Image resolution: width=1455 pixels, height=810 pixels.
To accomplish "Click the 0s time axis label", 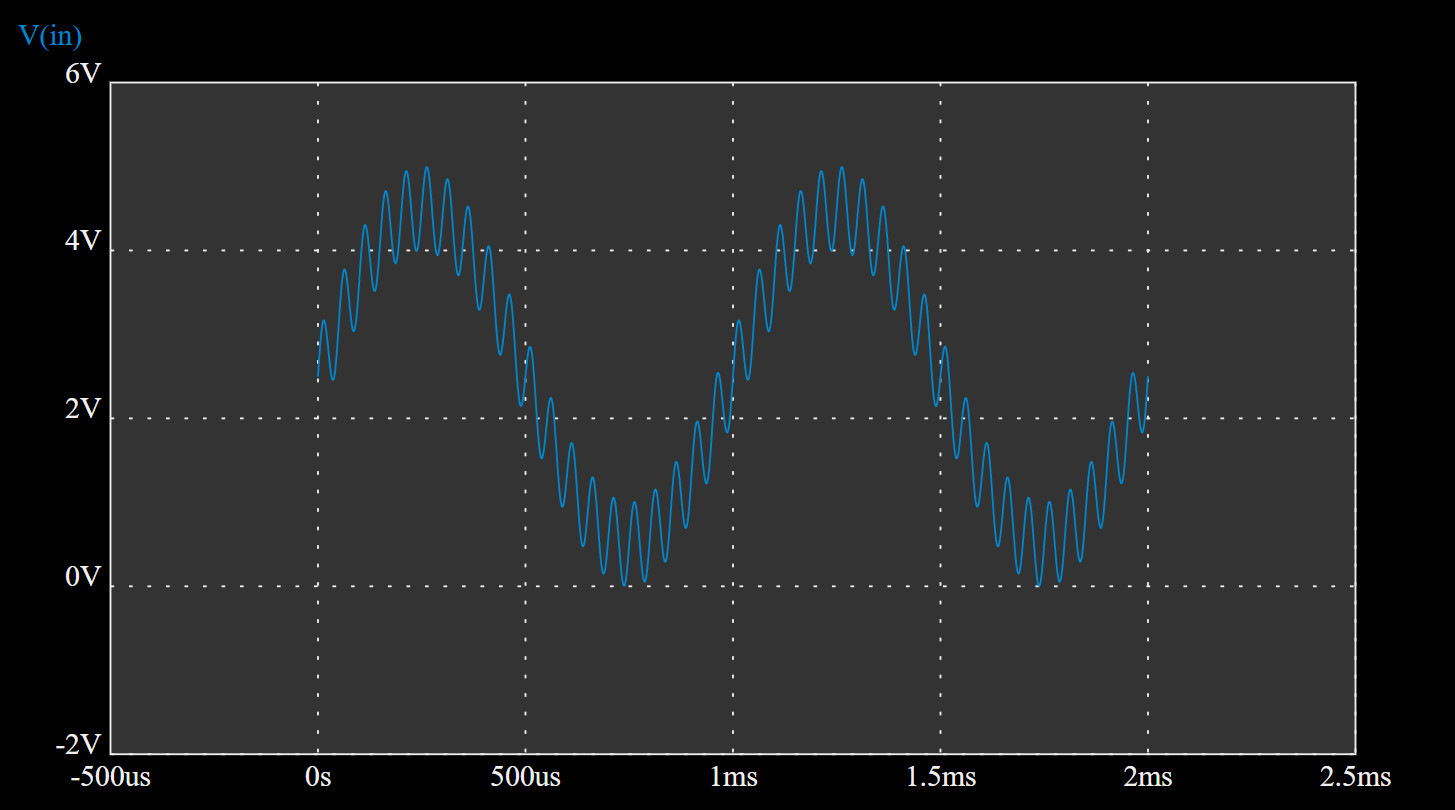I will click(318, 777).
